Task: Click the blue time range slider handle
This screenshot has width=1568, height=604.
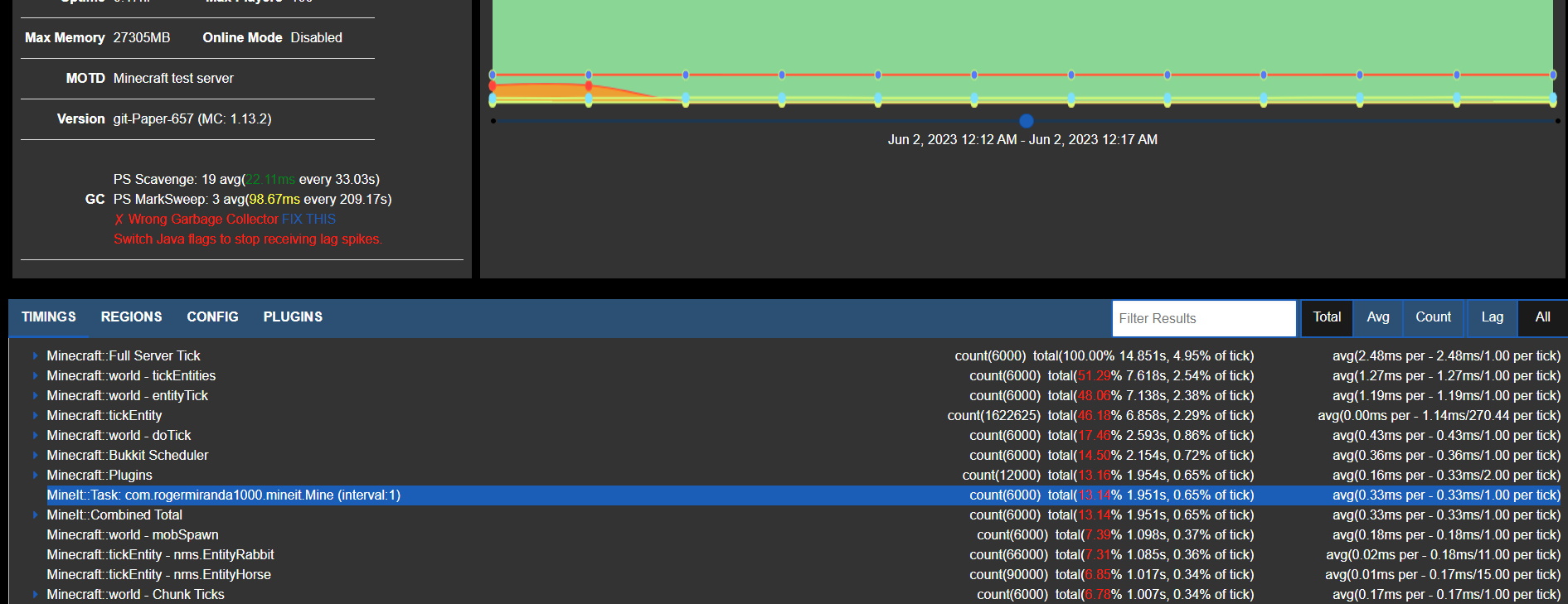Action: [x=1027, y=121]
